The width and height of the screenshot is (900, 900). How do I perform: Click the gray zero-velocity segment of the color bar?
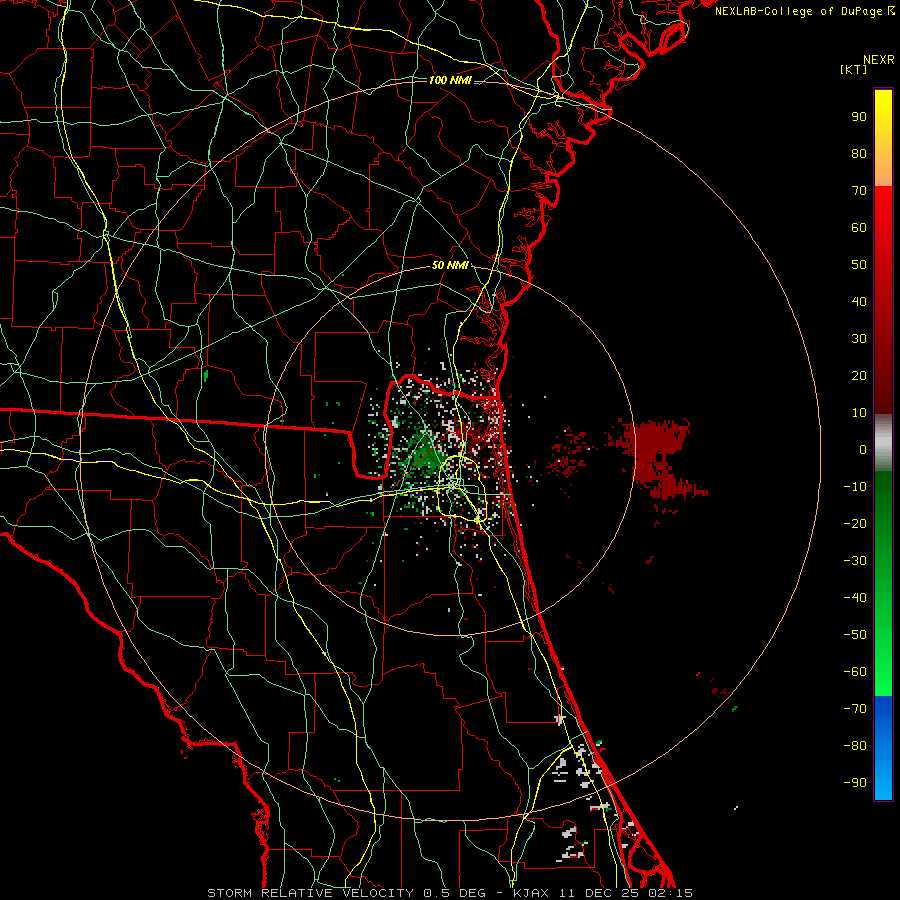click(x=883, y=443)
